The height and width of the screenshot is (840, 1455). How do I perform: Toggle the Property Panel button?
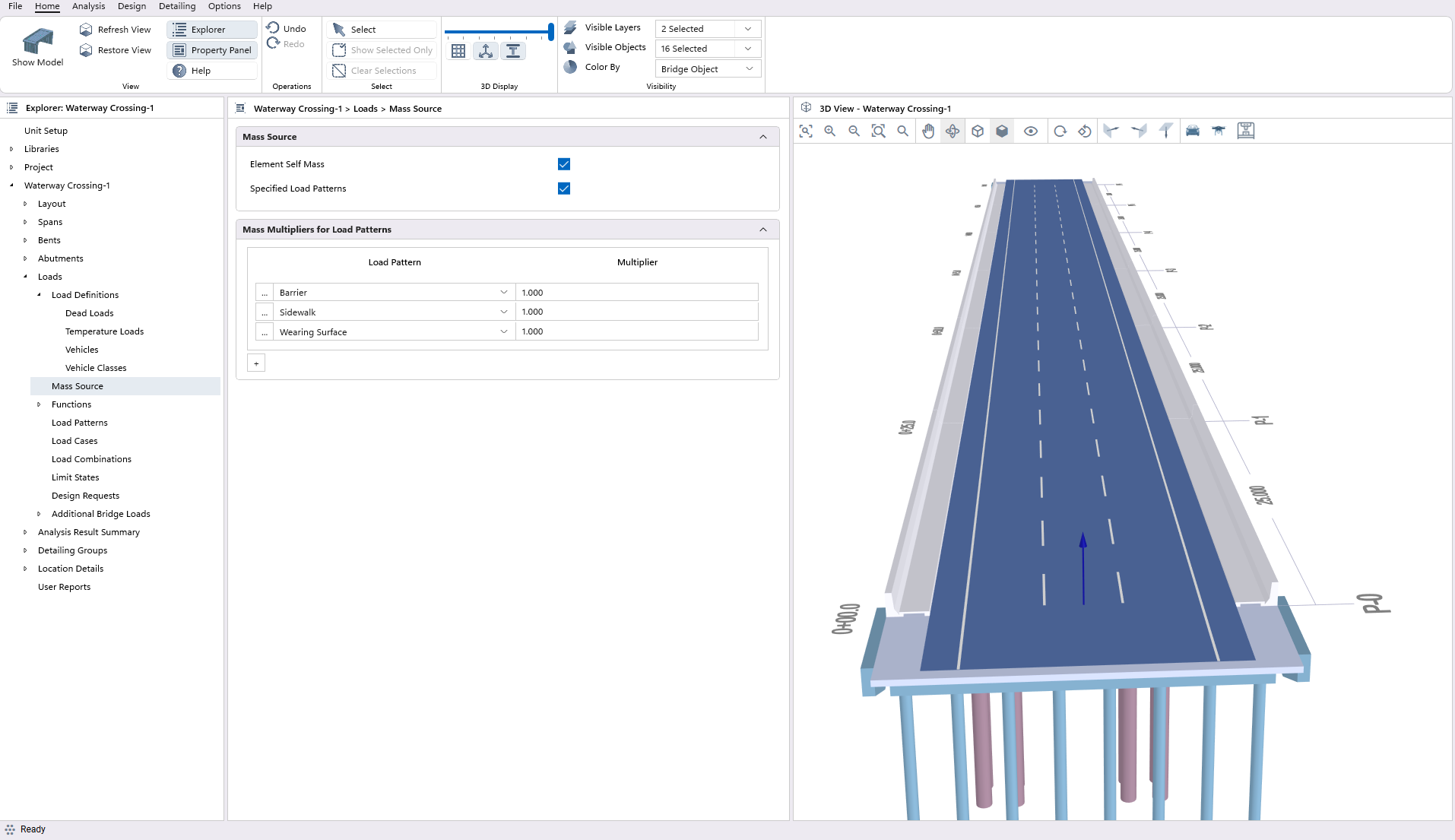click(x=212, y=50)
